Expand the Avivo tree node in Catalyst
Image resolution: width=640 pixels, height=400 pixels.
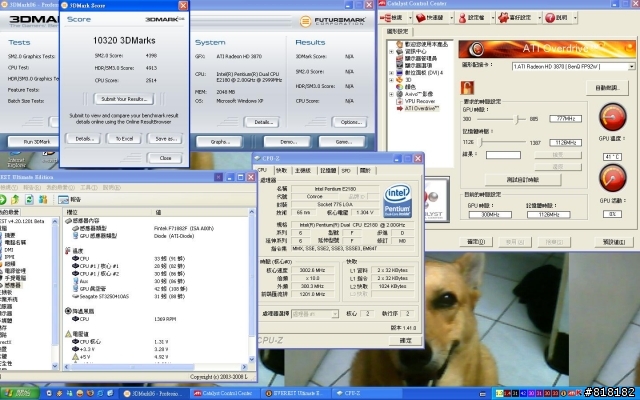(391, 94)
